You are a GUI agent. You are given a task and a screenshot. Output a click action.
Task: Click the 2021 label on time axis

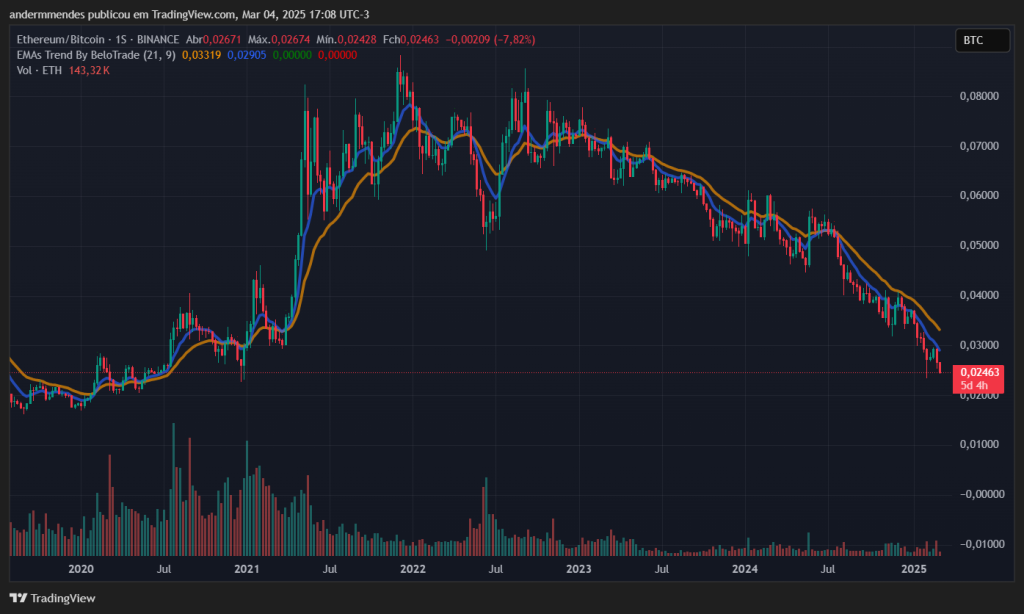click(x=247, y=569)
